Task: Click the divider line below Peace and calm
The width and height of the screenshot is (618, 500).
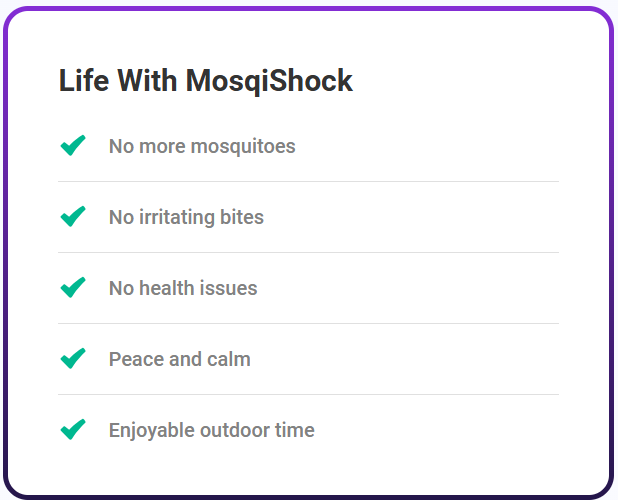Action: [308, 395]
